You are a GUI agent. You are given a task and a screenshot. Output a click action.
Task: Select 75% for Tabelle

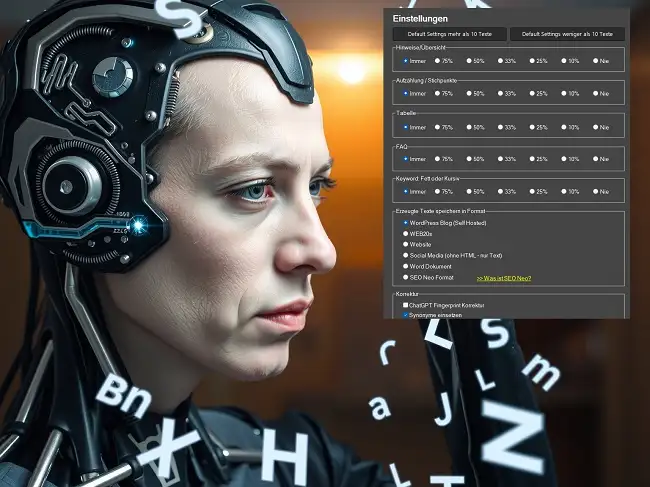437,127
